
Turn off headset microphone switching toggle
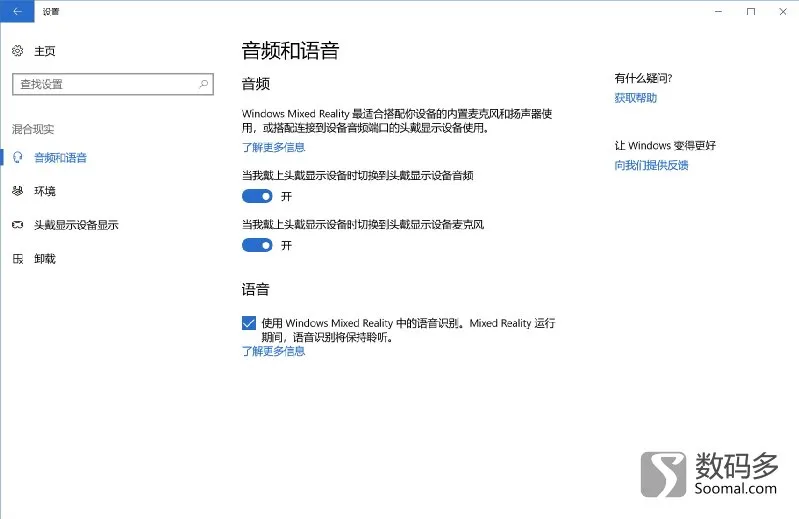[257, 245]
